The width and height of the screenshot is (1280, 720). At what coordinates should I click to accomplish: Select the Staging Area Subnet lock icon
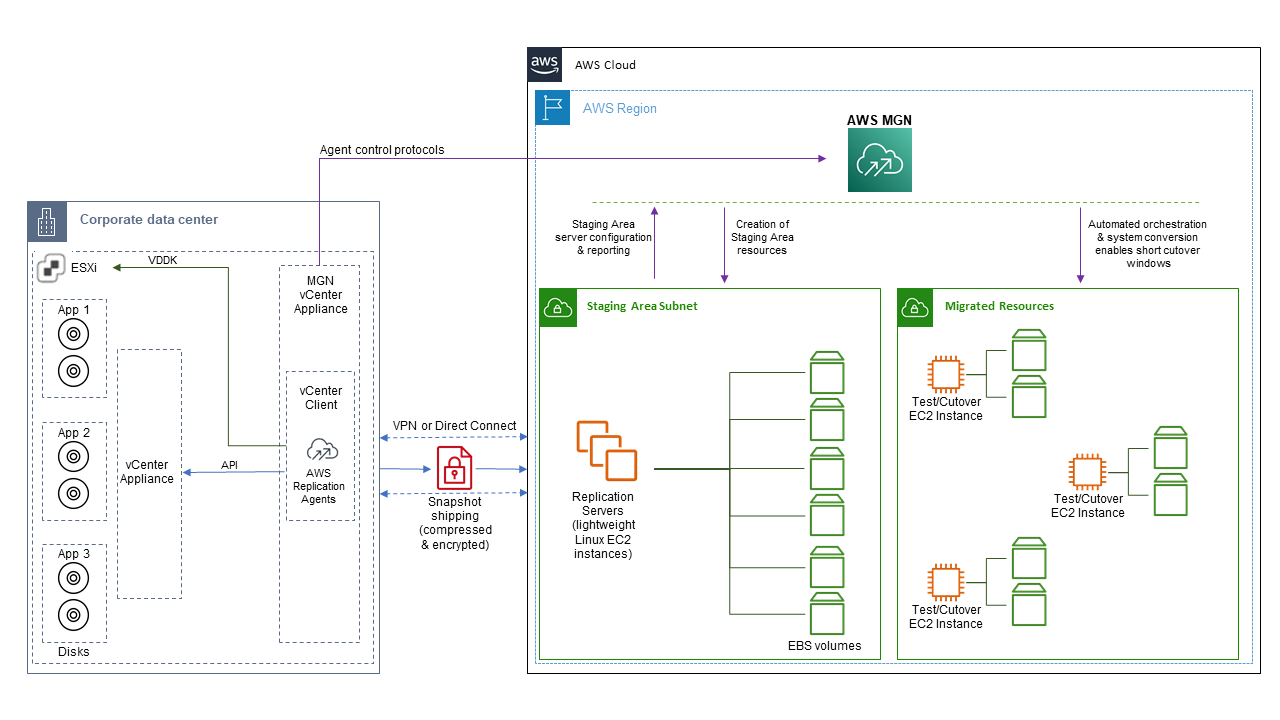[557, 308]
